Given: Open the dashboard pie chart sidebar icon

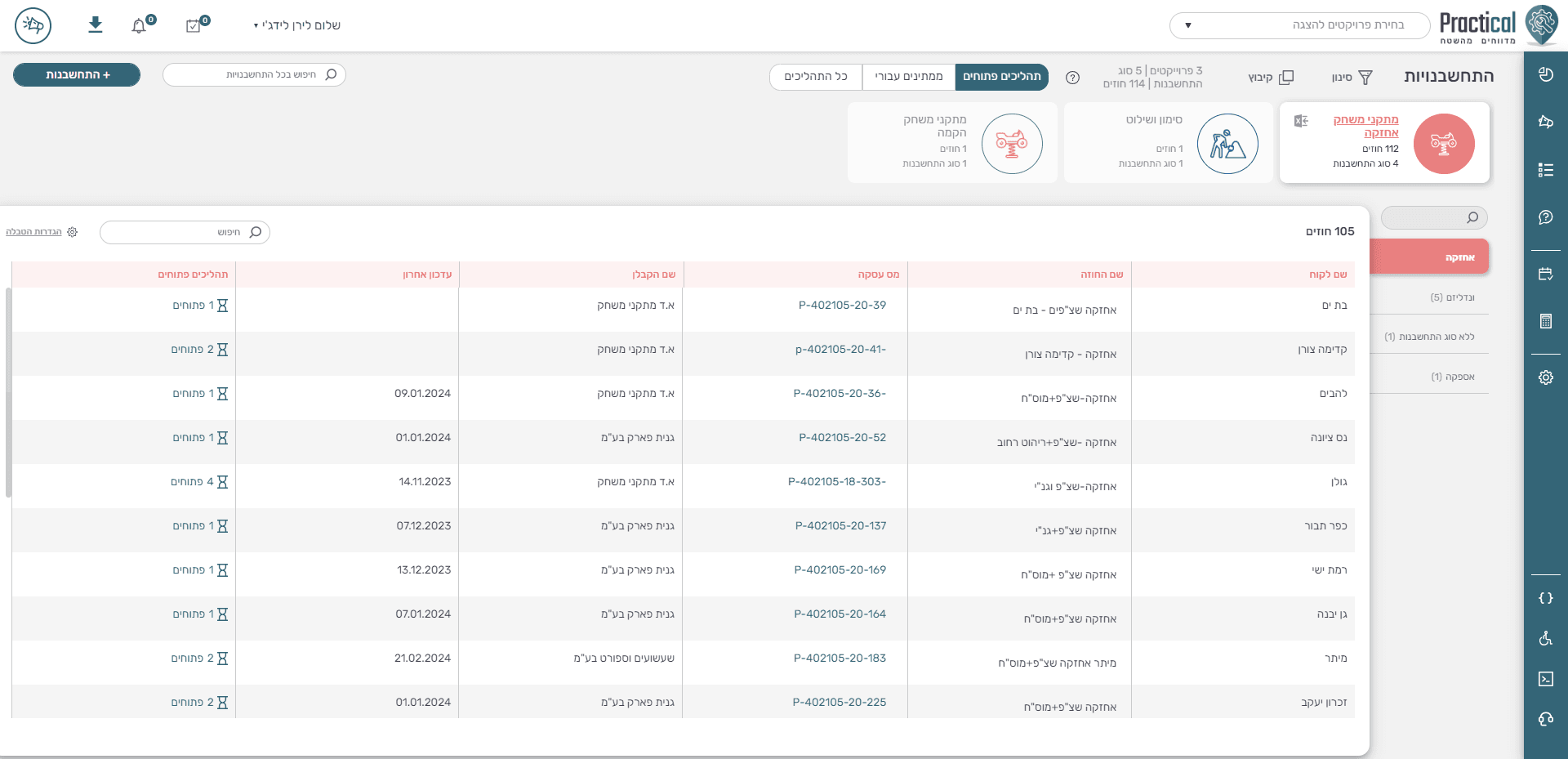Looking at the screenshot, I should 1546,74.
